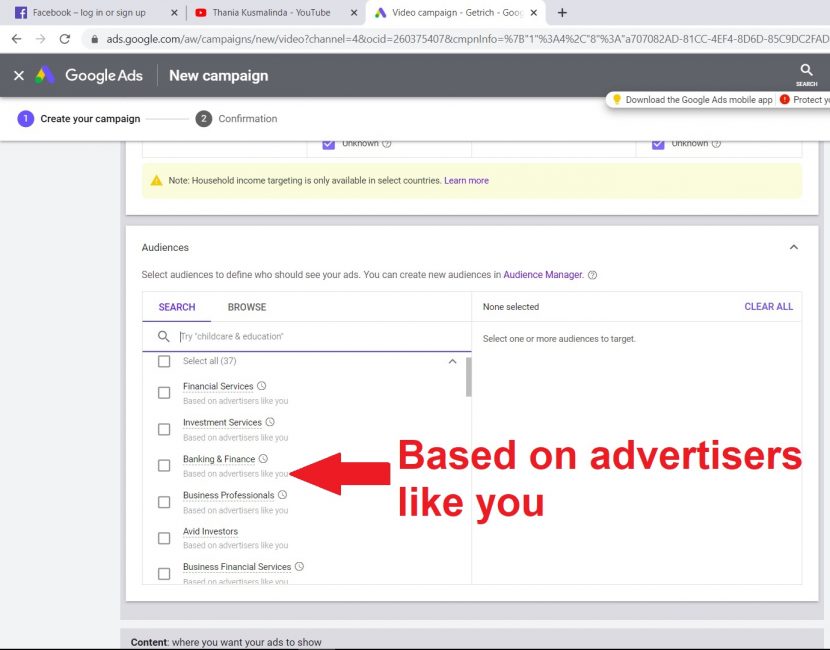Collapse the Audiences section chevron
This screenshot has width=830, height=650.
pyautogui.click(x=794, y=246)
